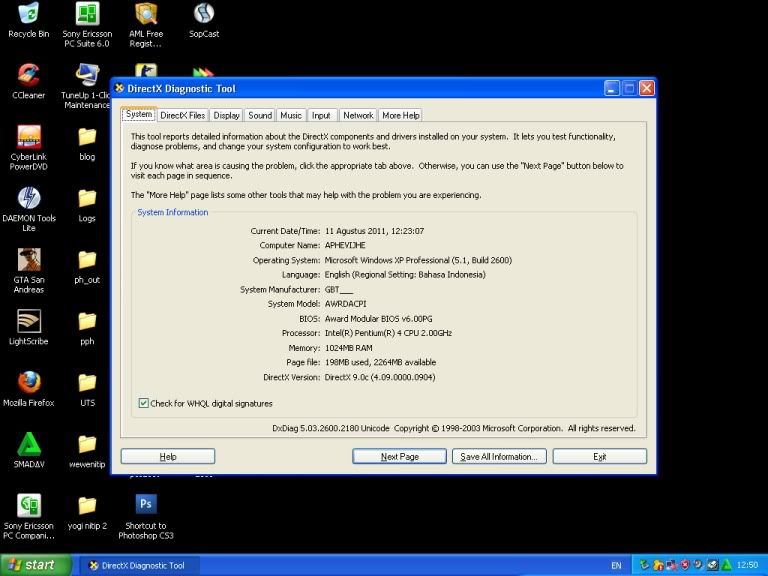Click the BIOS value Award Modular BIOS
This screenshot has height=576, width=768.
tap(379, 318)
